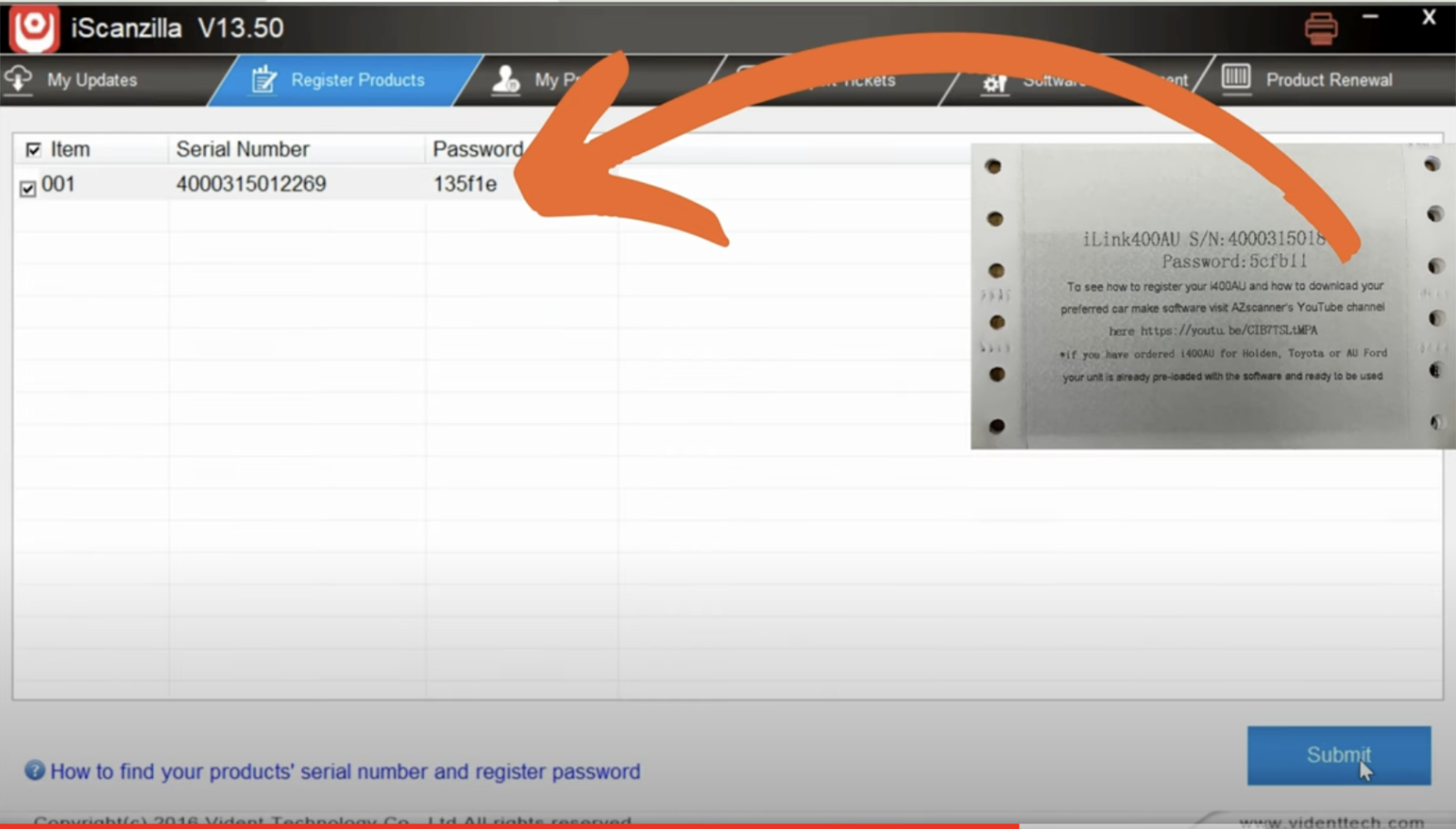
Task: Click the iLink400AU label photo thumbnail
Action: [x=1213, y=296]
